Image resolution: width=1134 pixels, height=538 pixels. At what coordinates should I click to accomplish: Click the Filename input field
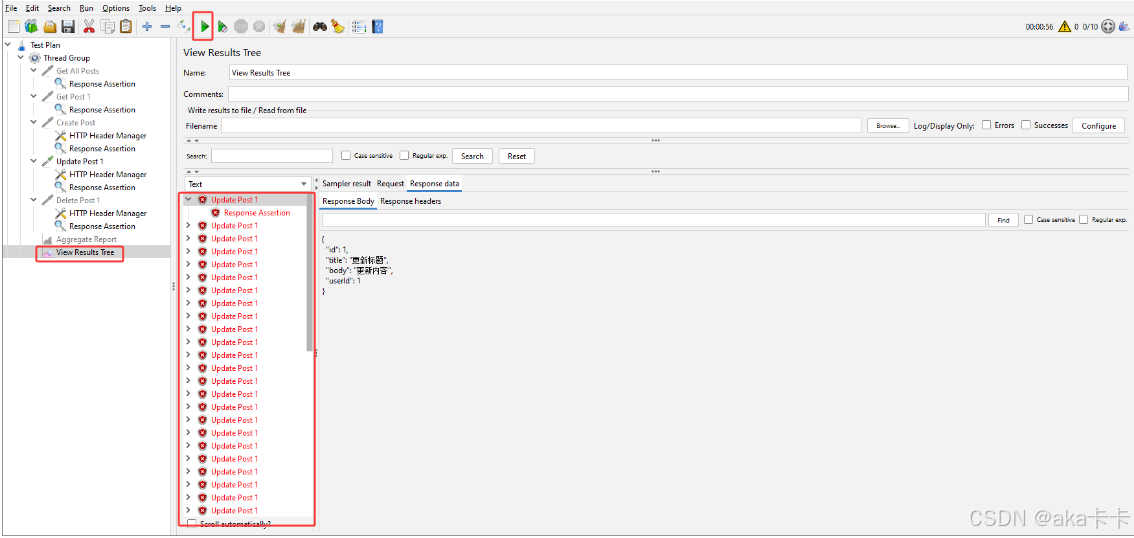click(541, 126)
